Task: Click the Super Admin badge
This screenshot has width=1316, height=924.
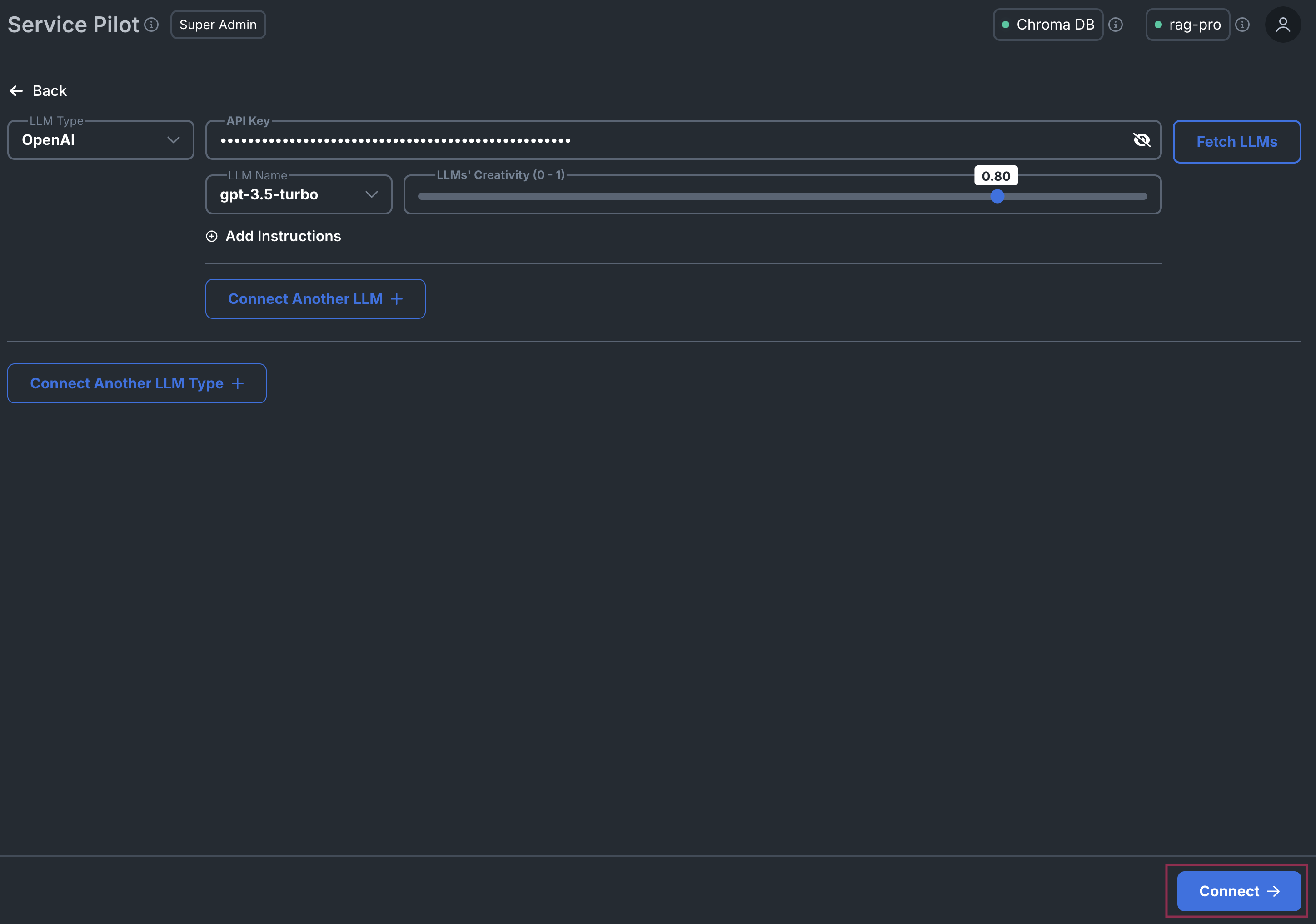Action: 218,25
